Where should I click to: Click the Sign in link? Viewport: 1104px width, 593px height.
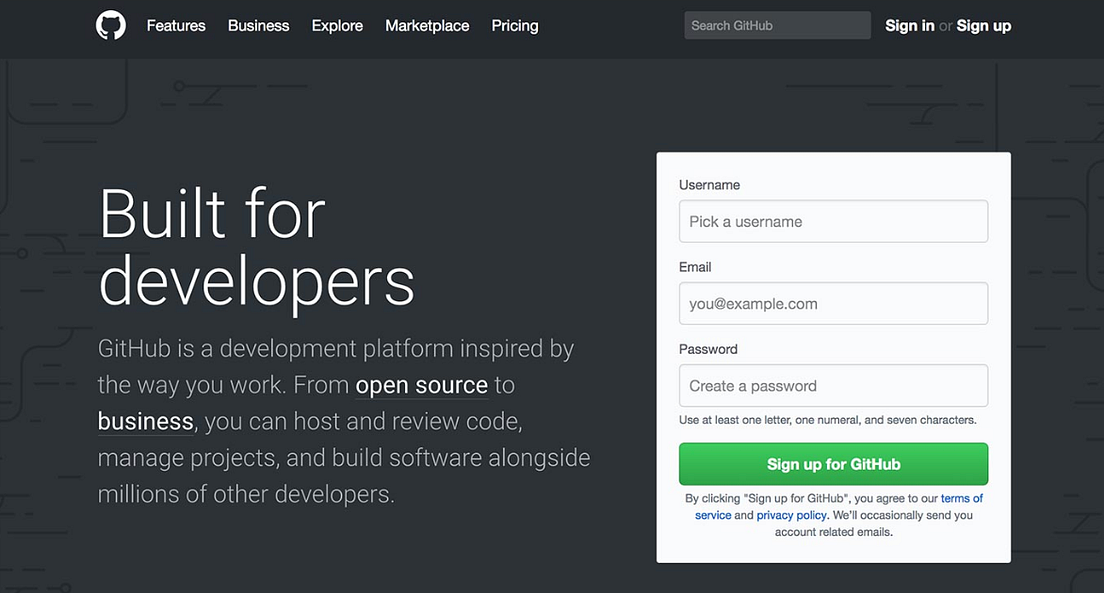pyautogui.click(x=909, y=25)
